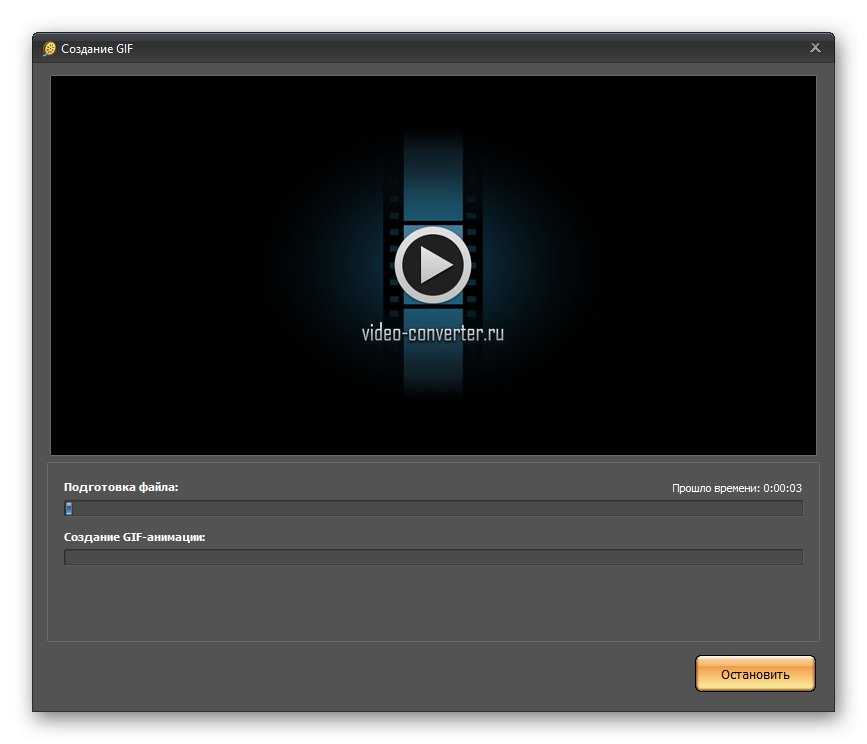
Task: Click the Подготовка файла progress bar
Action: click(x=433, y=508)
